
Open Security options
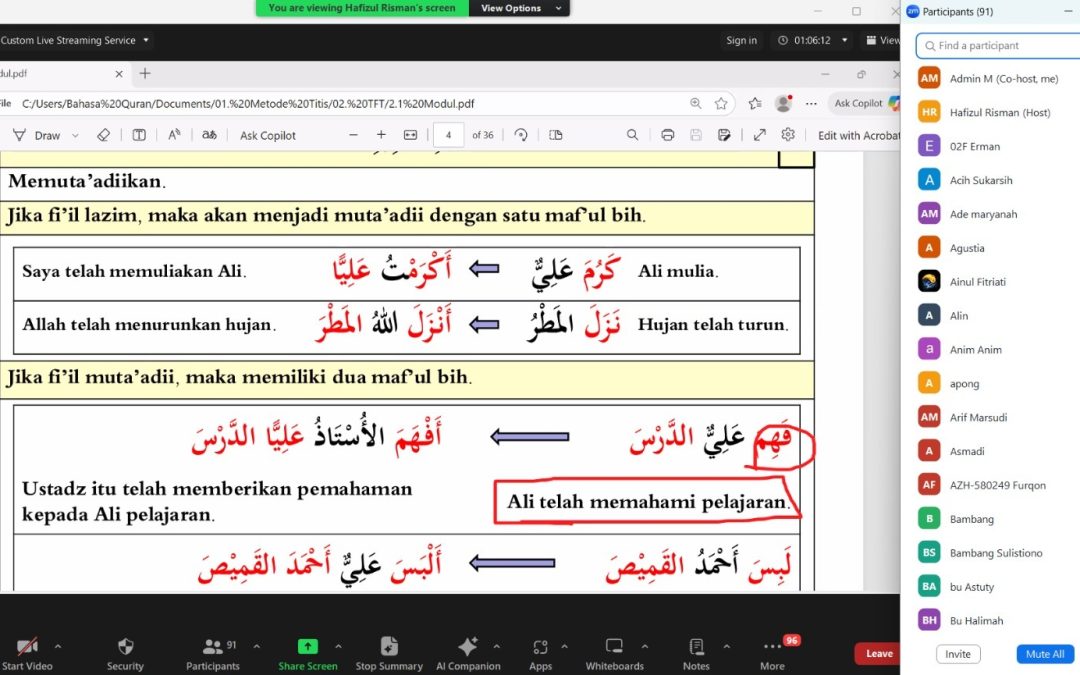(x=125, y=654)
